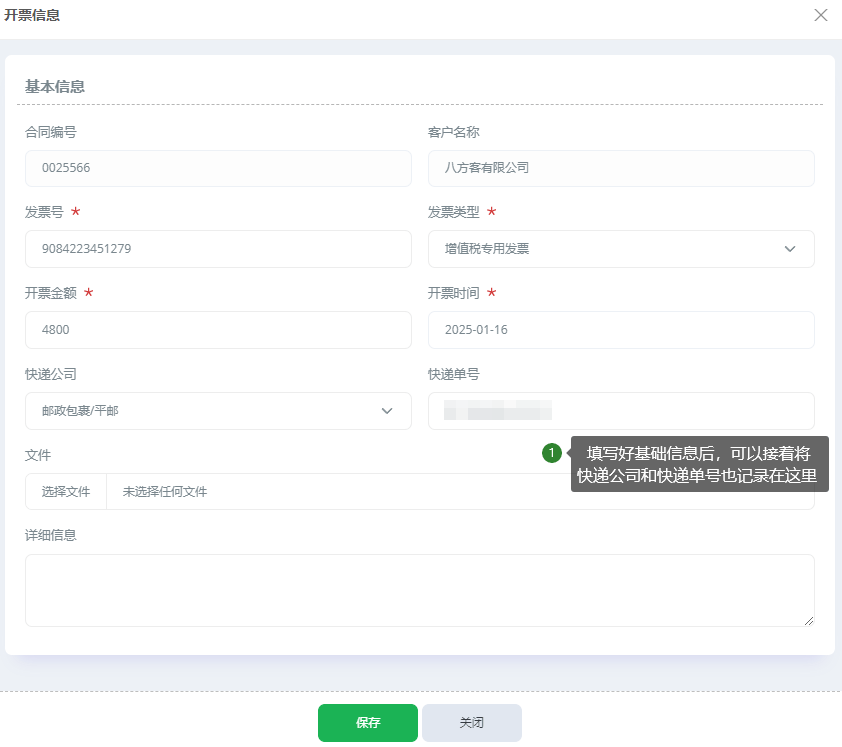Select the 开票金额 field with 4800

[217, 330]
